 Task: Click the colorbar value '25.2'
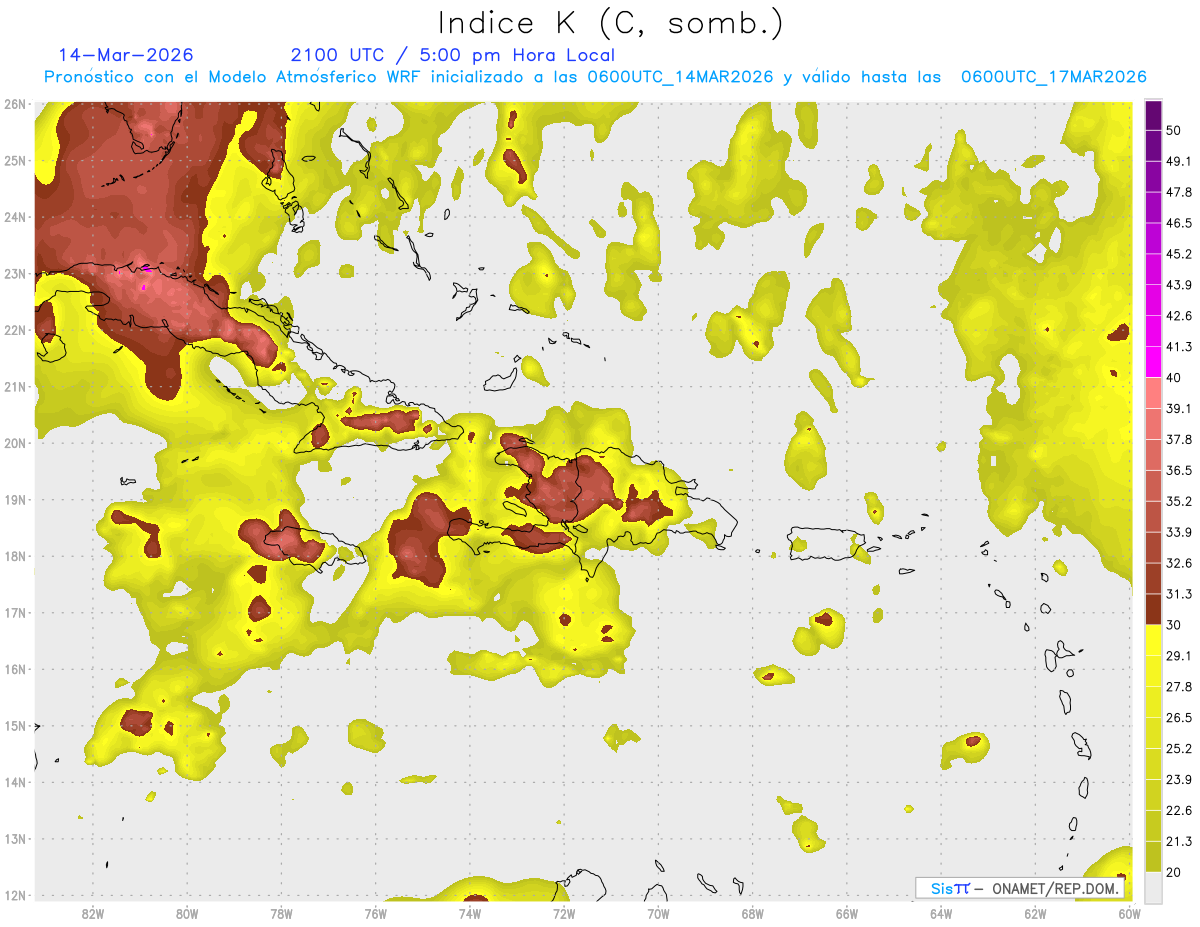(1178, 749)
